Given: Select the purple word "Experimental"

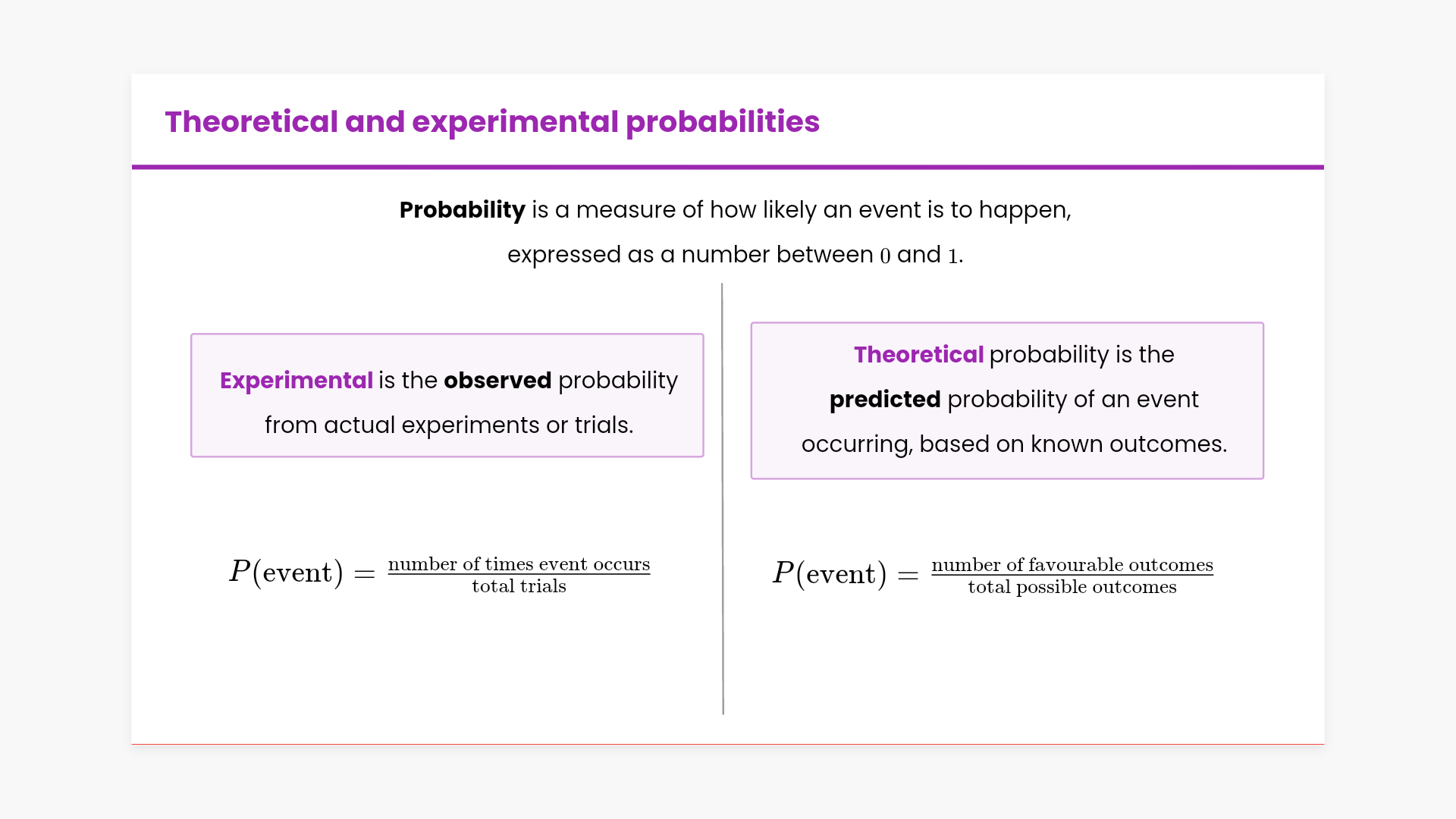Looking at the screenshot, I should [296, 381].
